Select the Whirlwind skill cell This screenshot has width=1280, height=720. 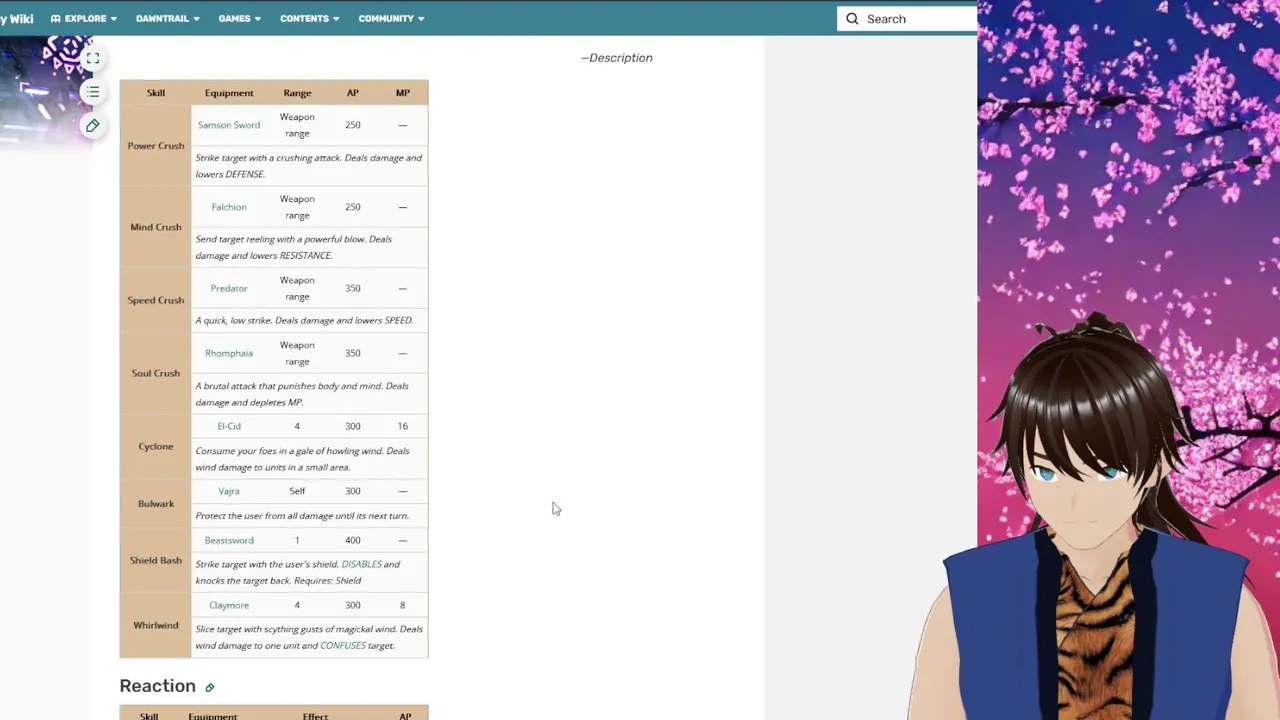[x=156, y=625]
